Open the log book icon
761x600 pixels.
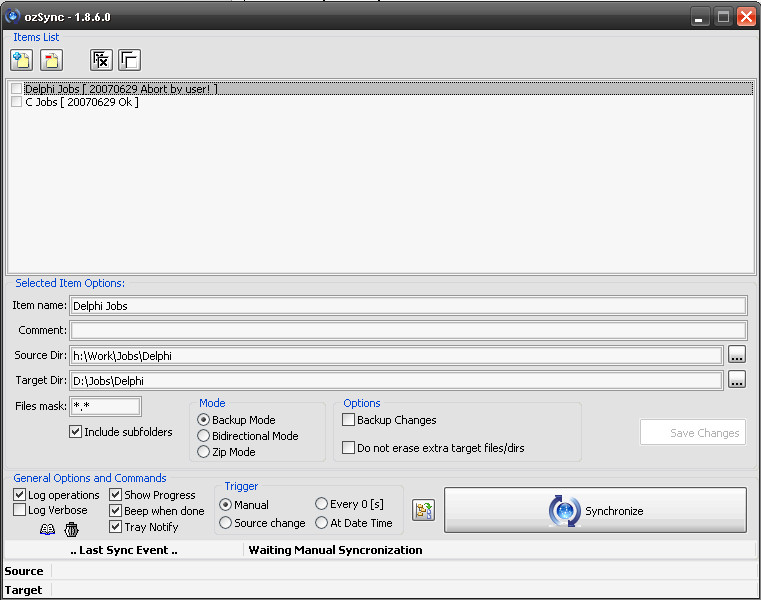coord(47,529)
